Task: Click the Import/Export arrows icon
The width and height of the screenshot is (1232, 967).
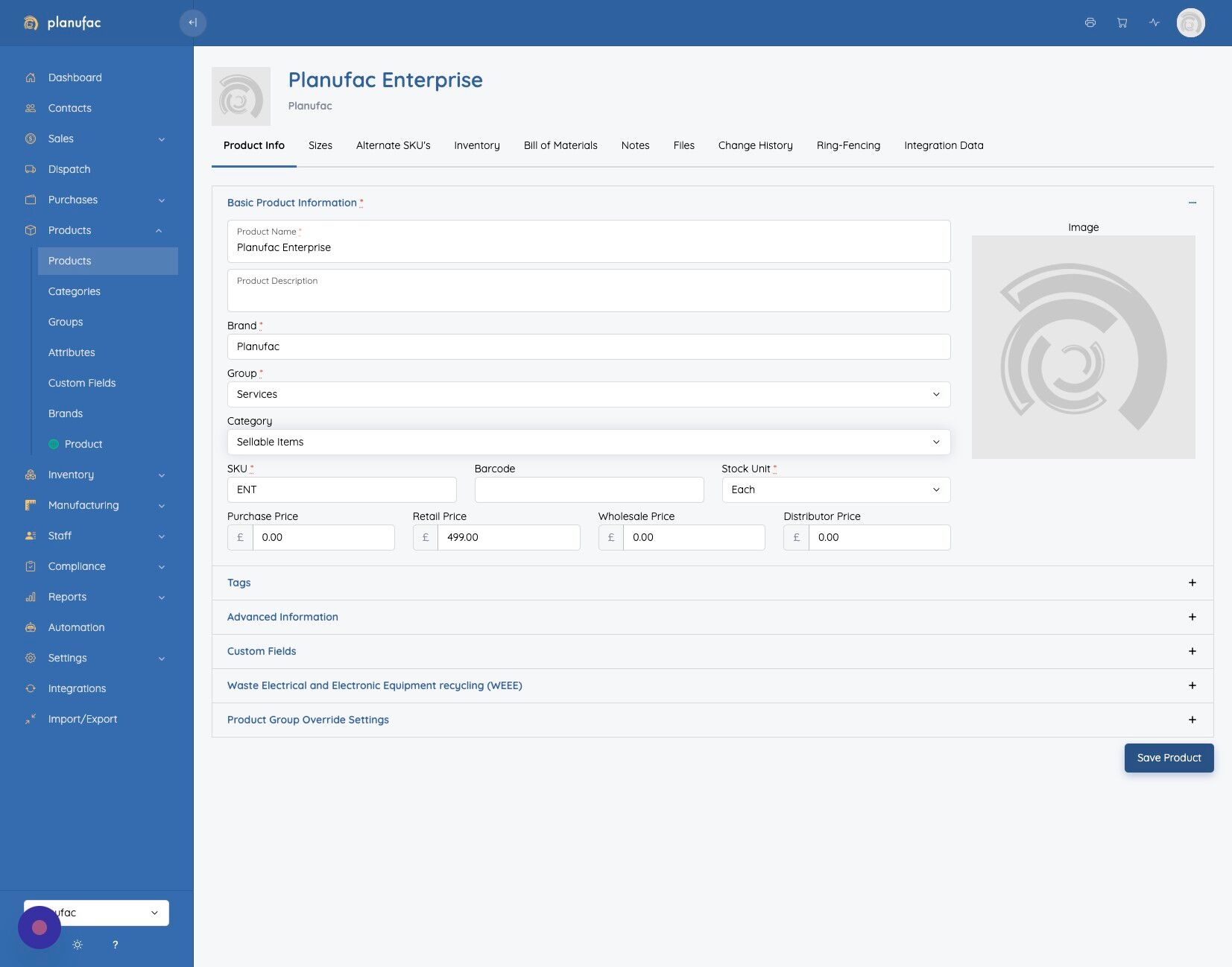Action: tap(31, 719)
